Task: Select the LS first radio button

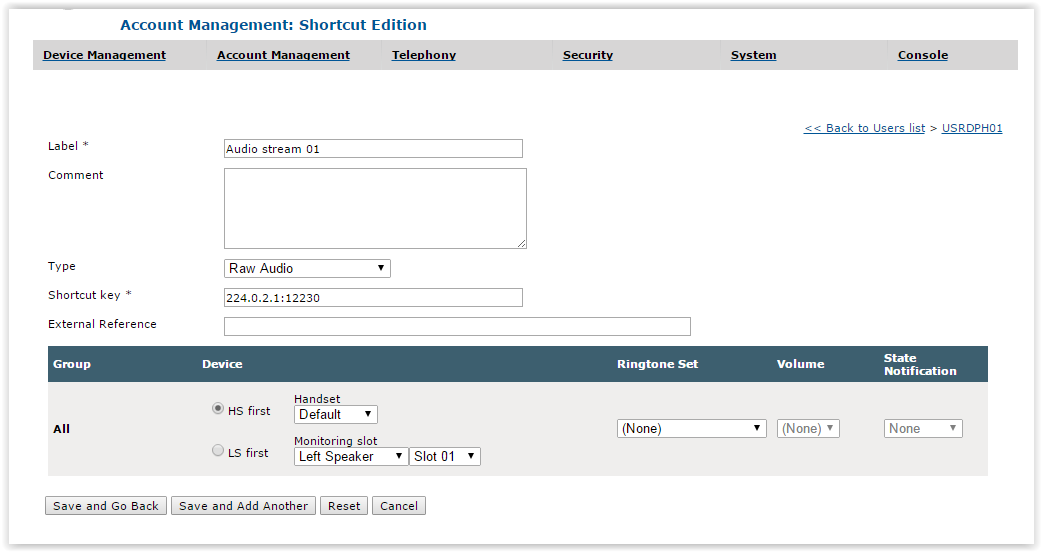Action: coord(218,450)
